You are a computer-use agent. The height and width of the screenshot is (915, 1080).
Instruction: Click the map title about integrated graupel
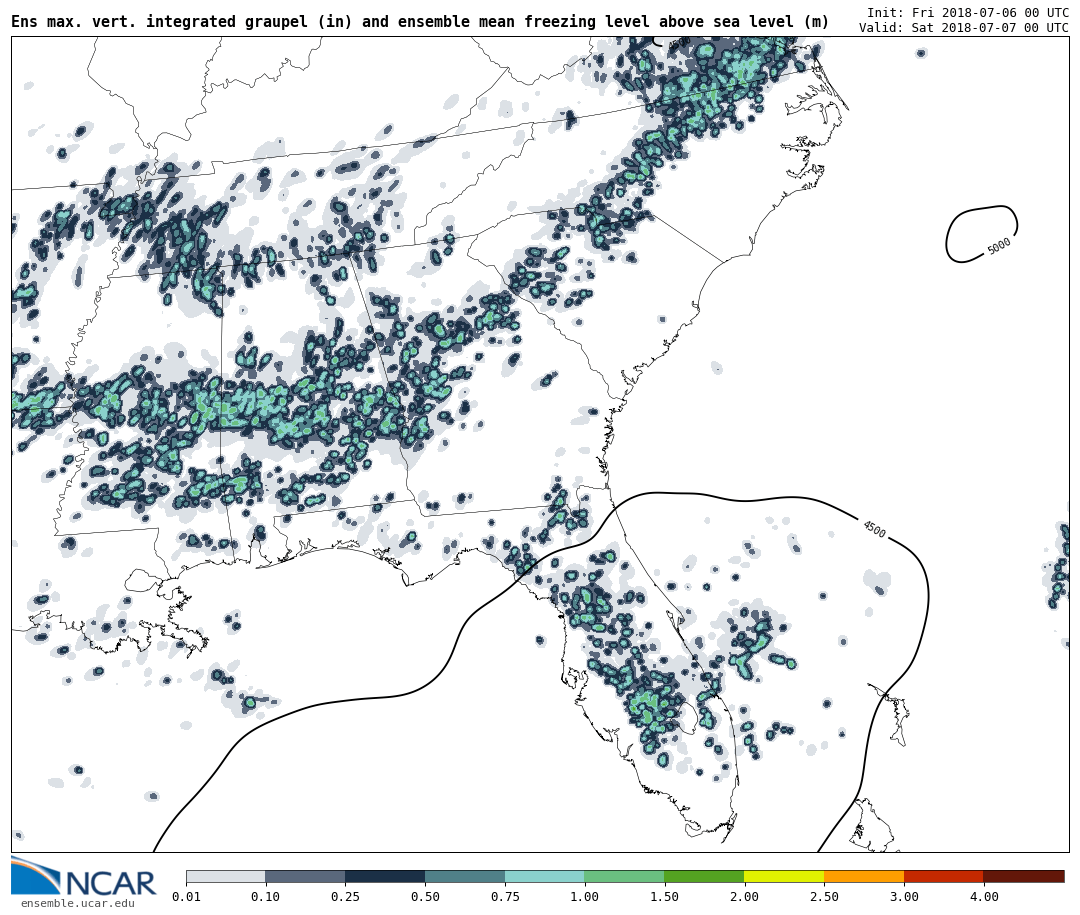(420, 22)
